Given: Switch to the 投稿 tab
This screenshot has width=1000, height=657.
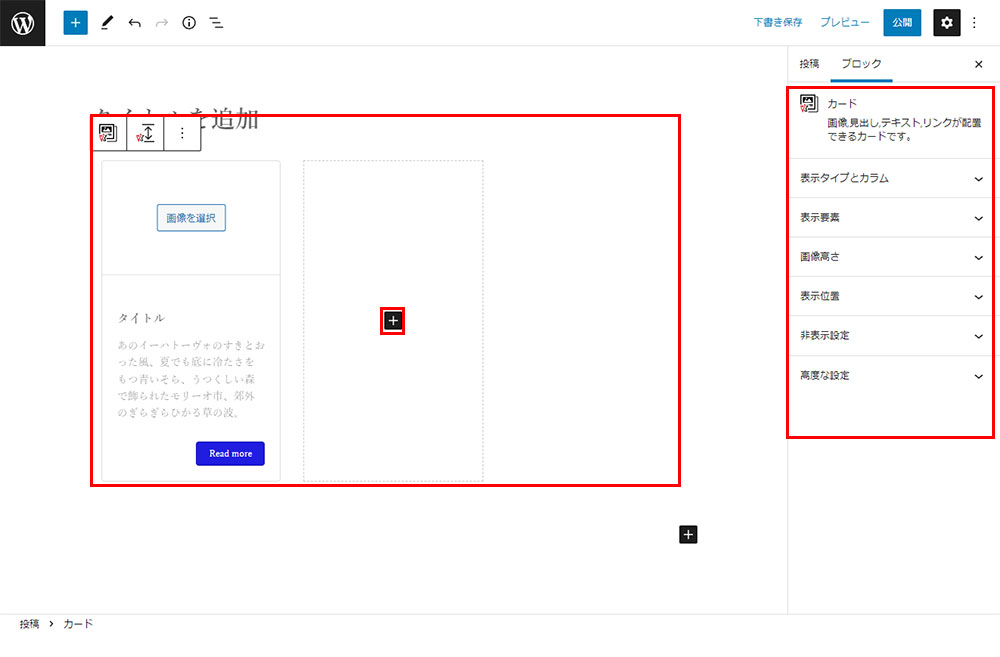Looking at the screenshot, I should point(809,64).
